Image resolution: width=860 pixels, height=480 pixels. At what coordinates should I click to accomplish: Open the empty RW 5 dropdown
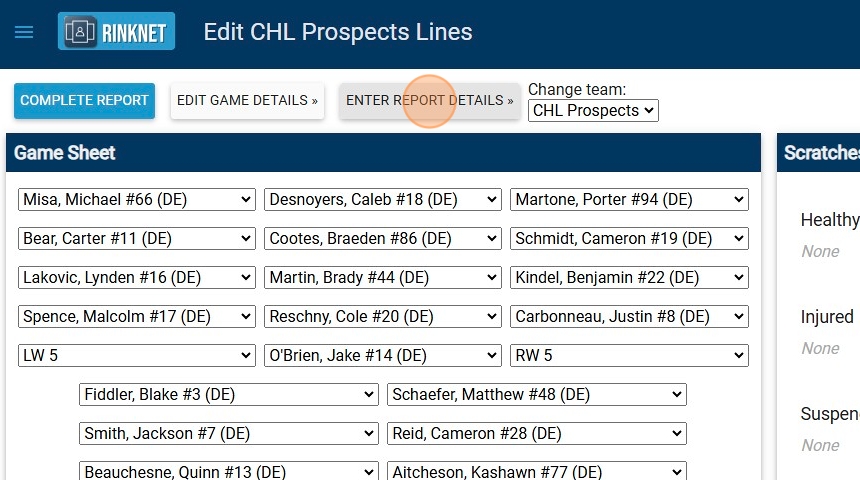click(628, 356)
